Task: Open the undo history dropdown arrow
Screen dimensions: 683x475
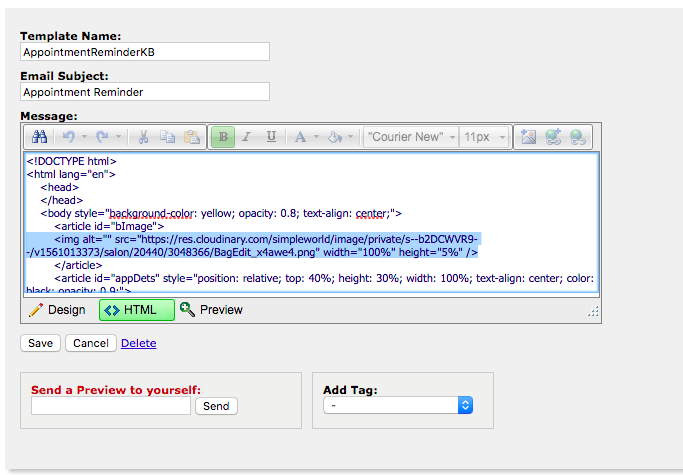Action: 85,137
